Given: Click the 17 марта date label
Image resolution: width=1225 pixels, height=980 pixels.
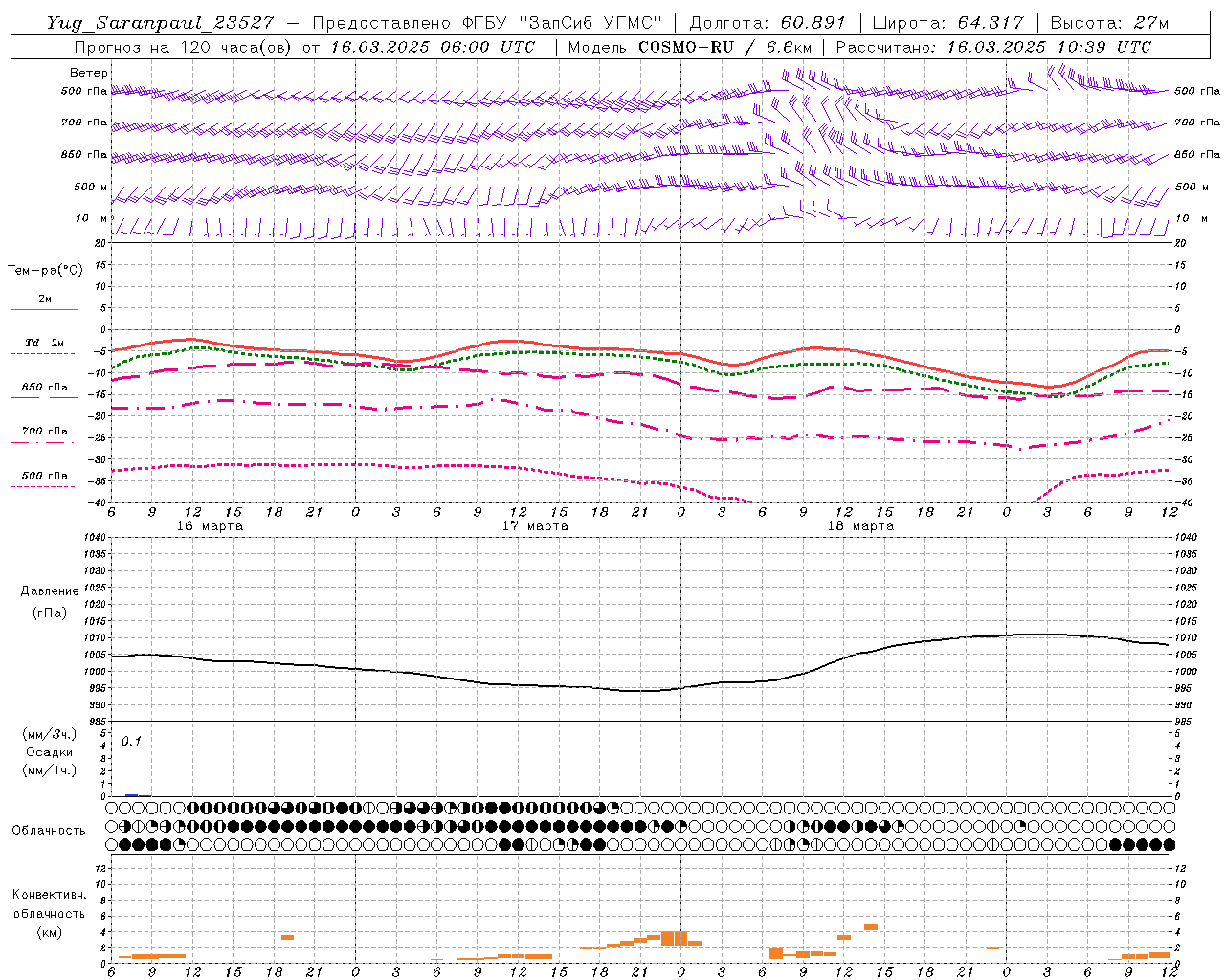Looking at the screenshot, I should pyautogui.click(x=535, y=526).
